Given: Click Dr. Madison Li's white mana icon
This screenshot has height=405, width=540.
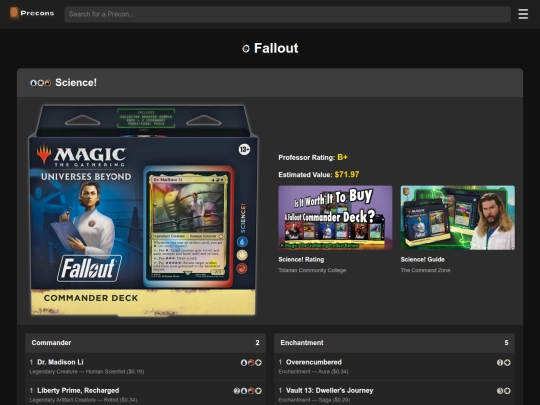Looking at the screenshot, I should (x=258, y=363).
